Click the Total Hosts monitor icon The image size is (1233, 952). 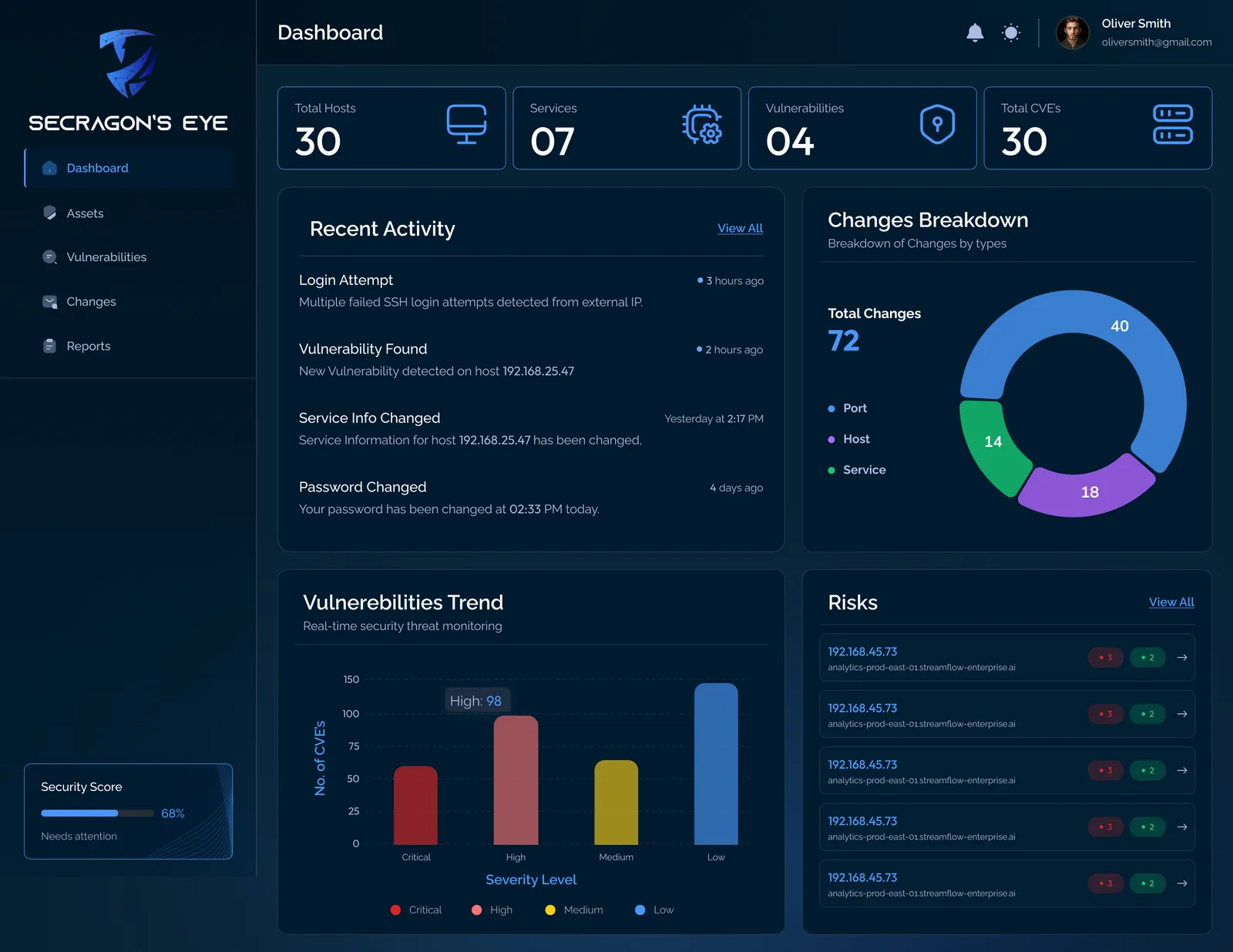[467, 124]
